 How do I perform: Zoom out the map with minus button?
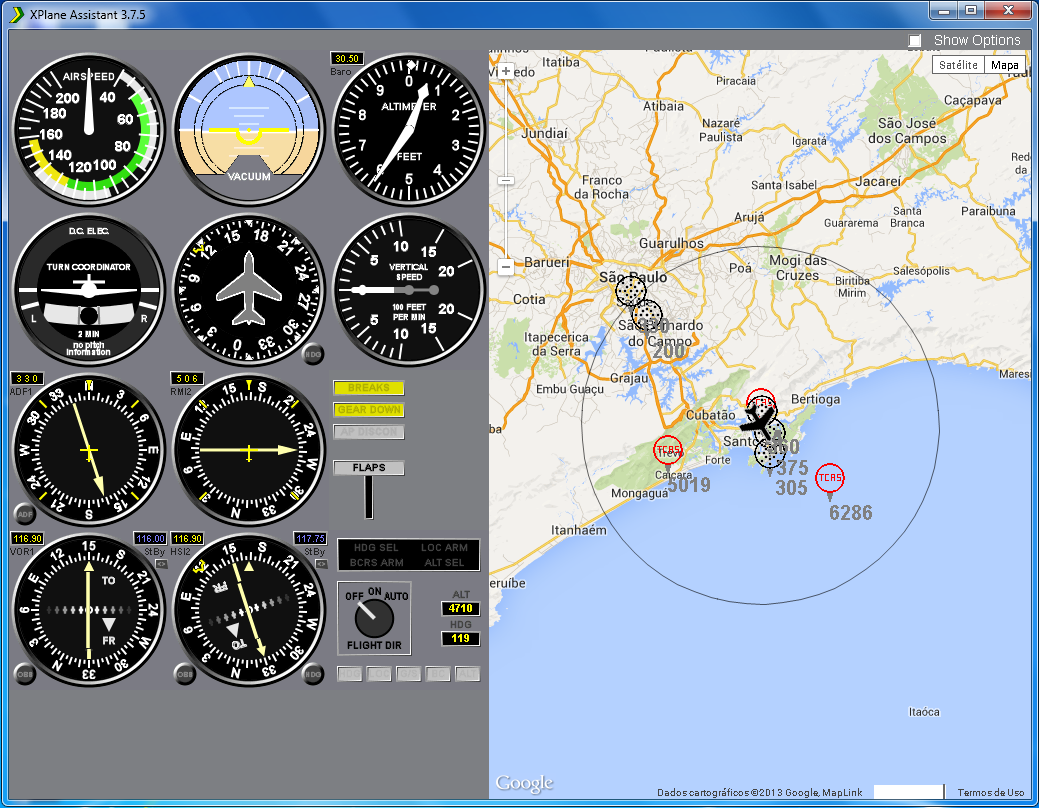506,267
